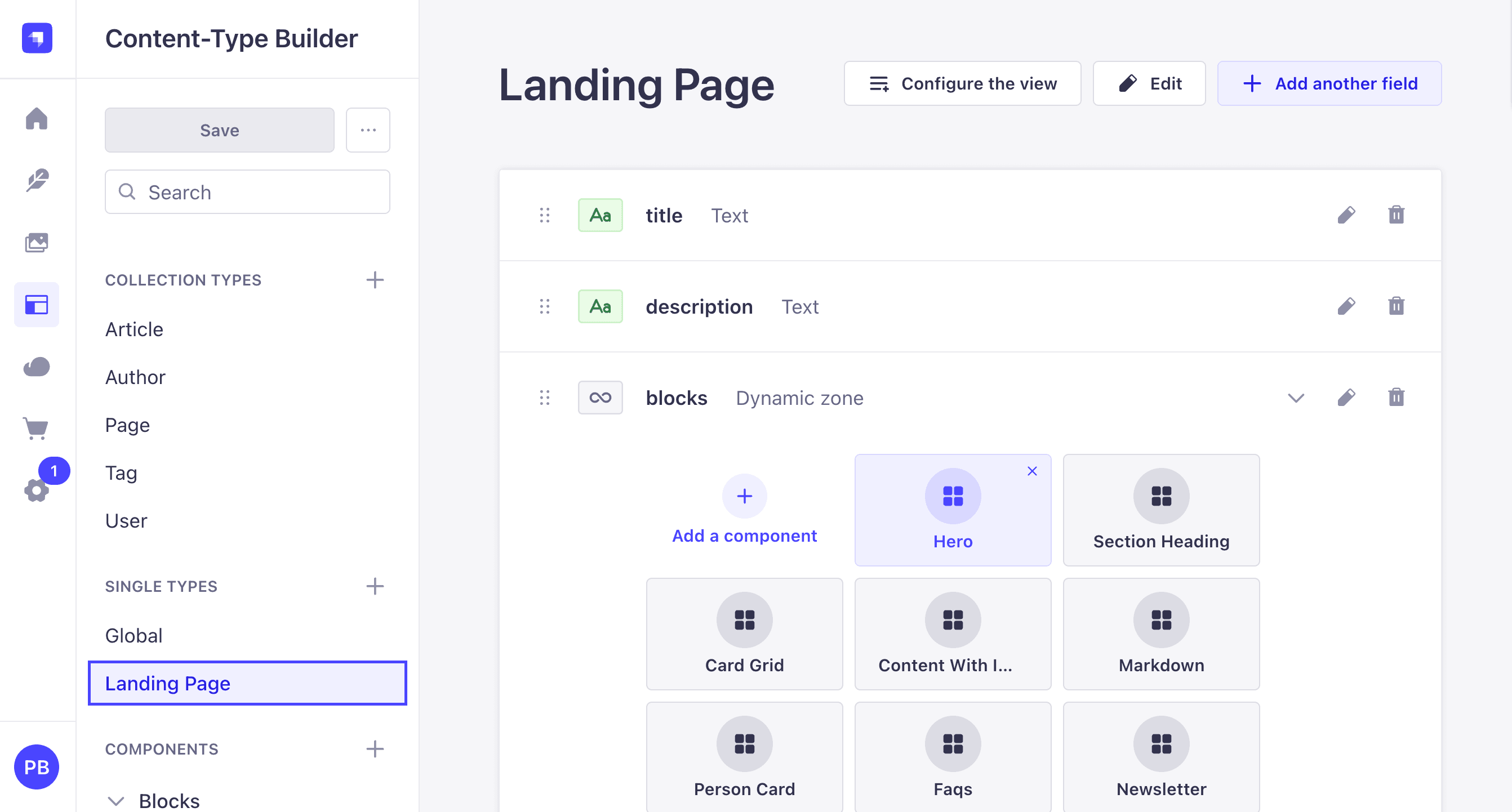The image size is (1512, 812).
Task: Focus the Search input
Action: [247, 192]
